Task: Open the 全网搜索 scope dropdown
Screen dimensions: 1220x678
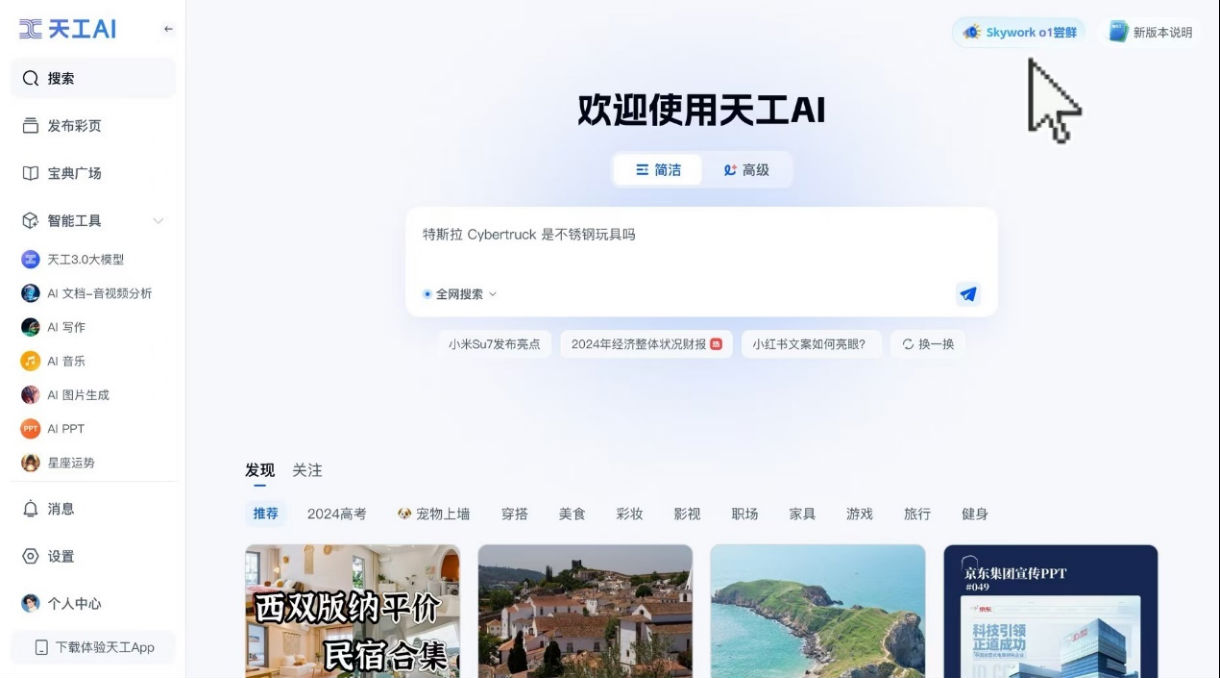Action: [460, 294]
